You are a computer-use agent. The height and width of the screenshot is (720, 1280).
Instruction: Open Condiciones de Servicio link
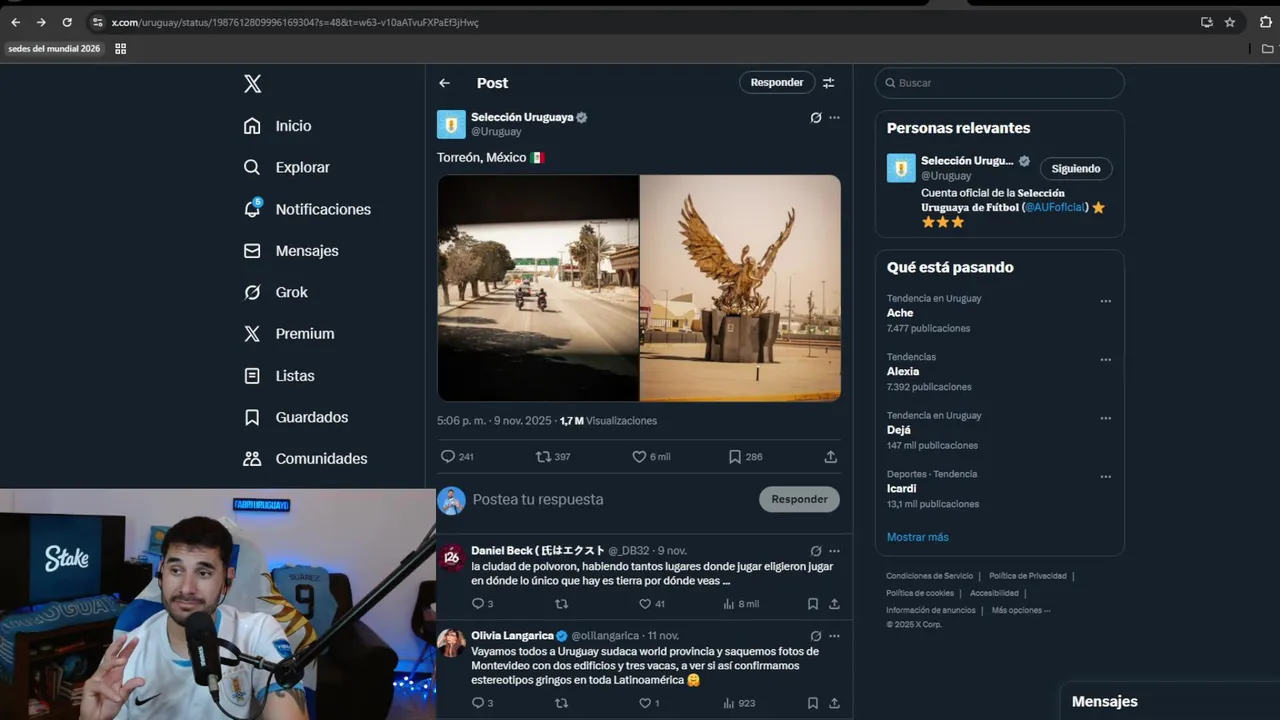click(x=929, y=576)
